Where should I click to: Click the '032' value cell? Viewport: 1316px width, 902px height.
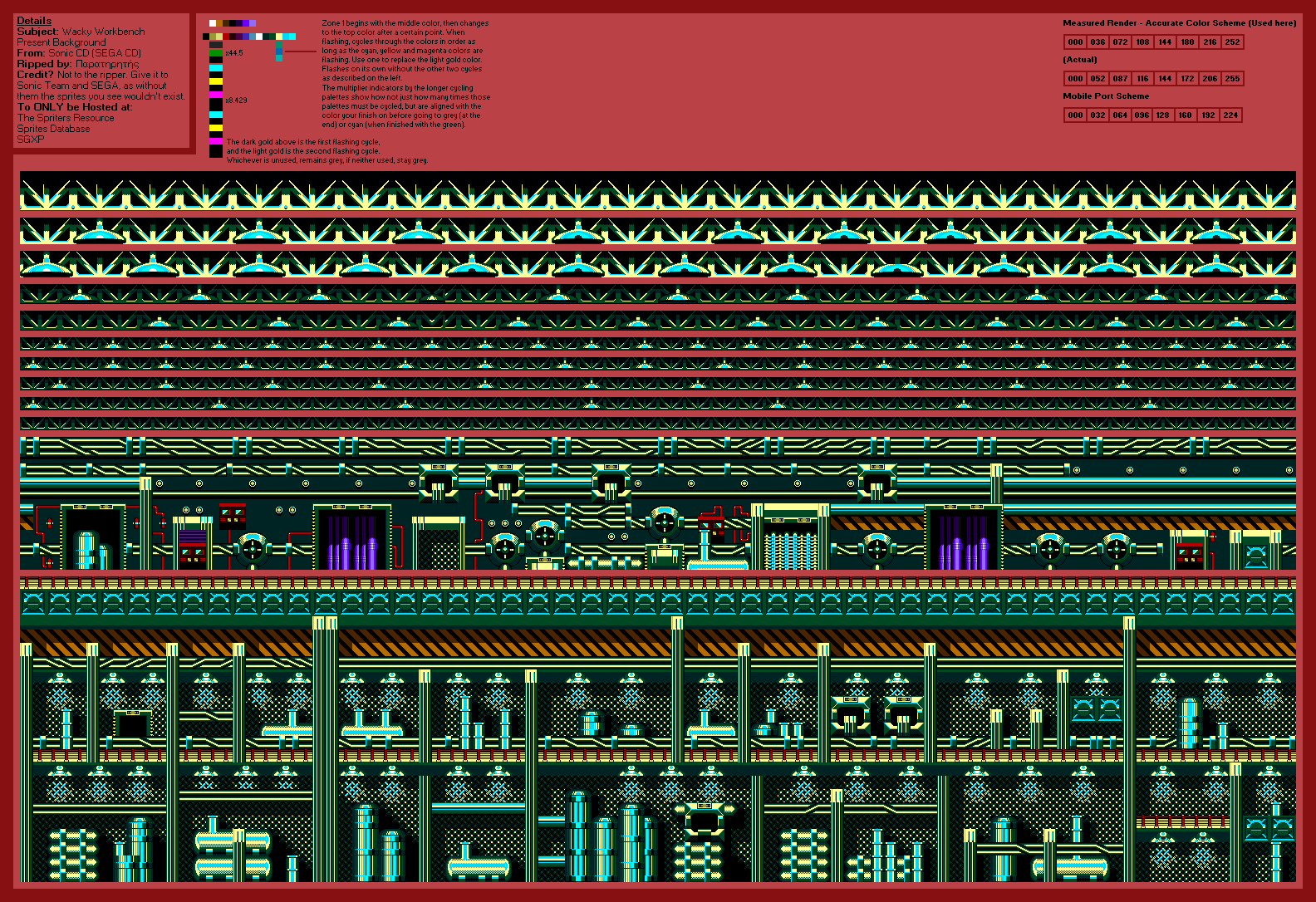[x=1097, y=115]
